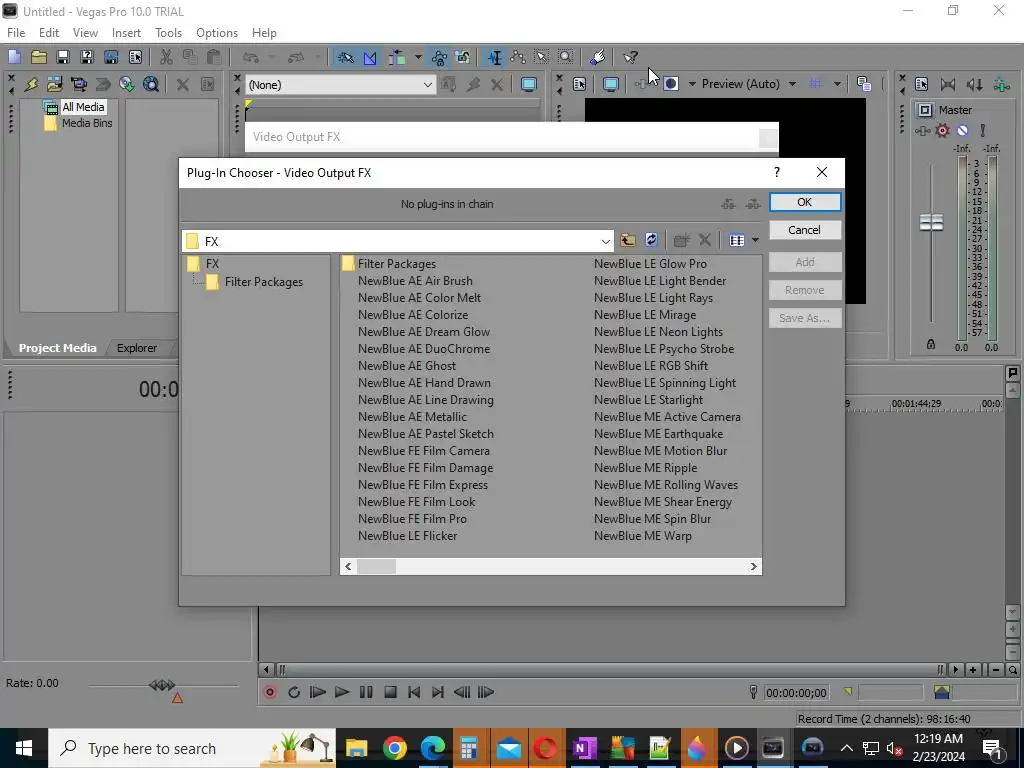Click the Record button in transport bar
Image resolution: width=1024 pixels, height=768 pixels.
pos(270,692)
